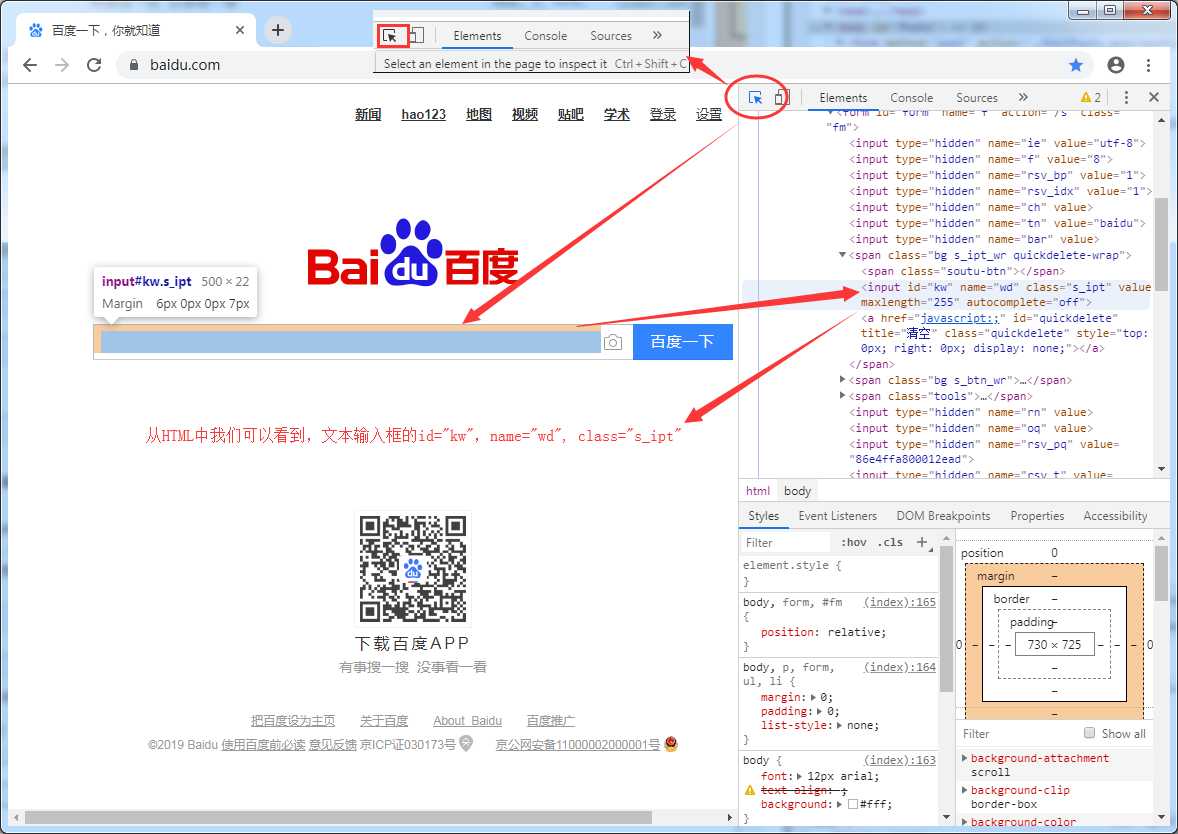Expand the background-clip computed property
The height and width of the screenshot is (834, 1178).
(x=965, y=790)
